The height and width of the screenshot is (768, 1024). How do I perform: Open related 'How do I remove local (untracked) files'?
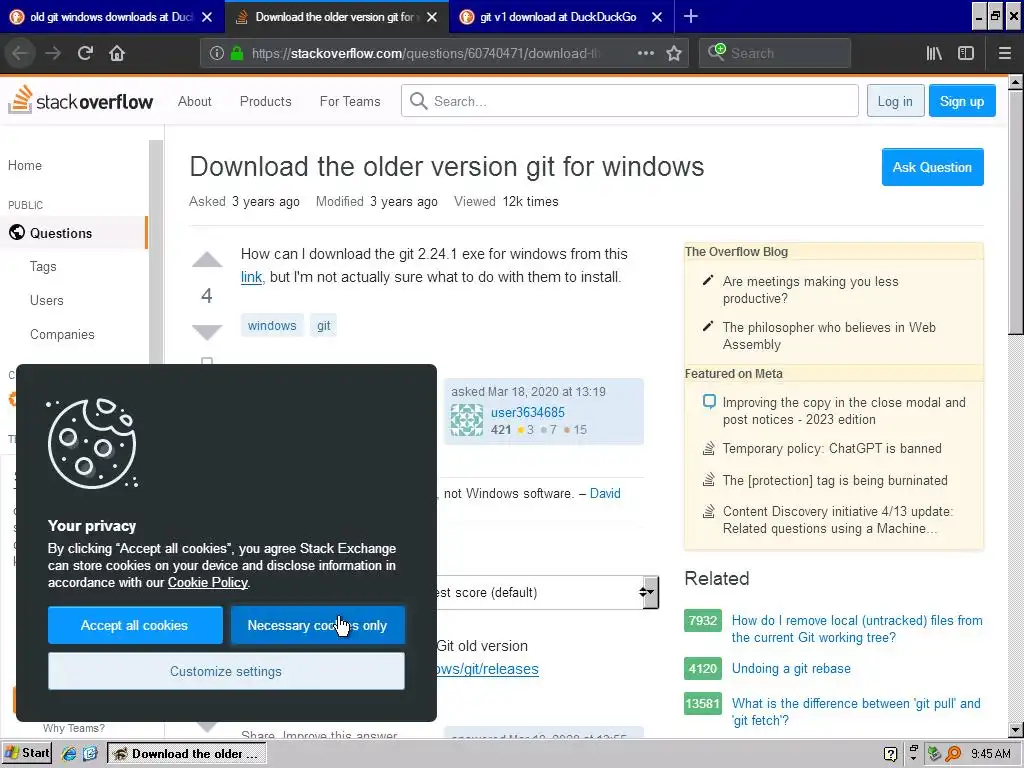click(857, 629)
